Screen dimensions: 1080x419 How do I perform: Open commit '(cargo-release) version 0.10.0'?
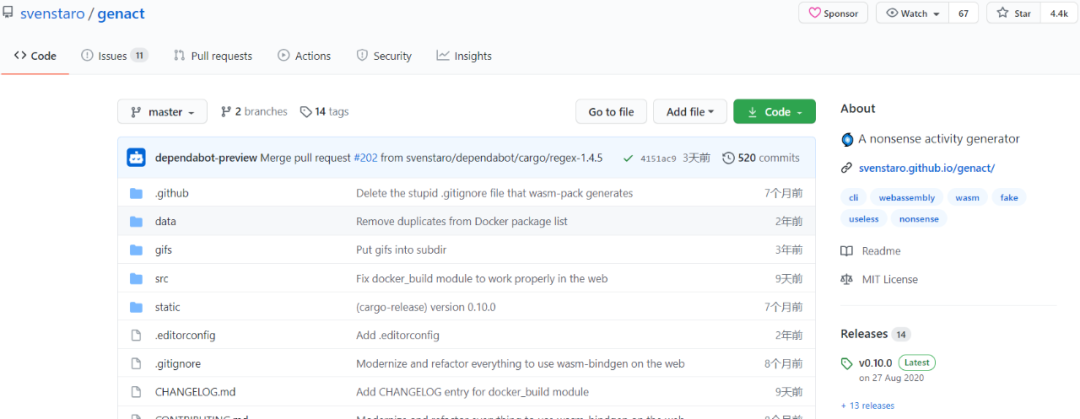(x=426, y=307)
